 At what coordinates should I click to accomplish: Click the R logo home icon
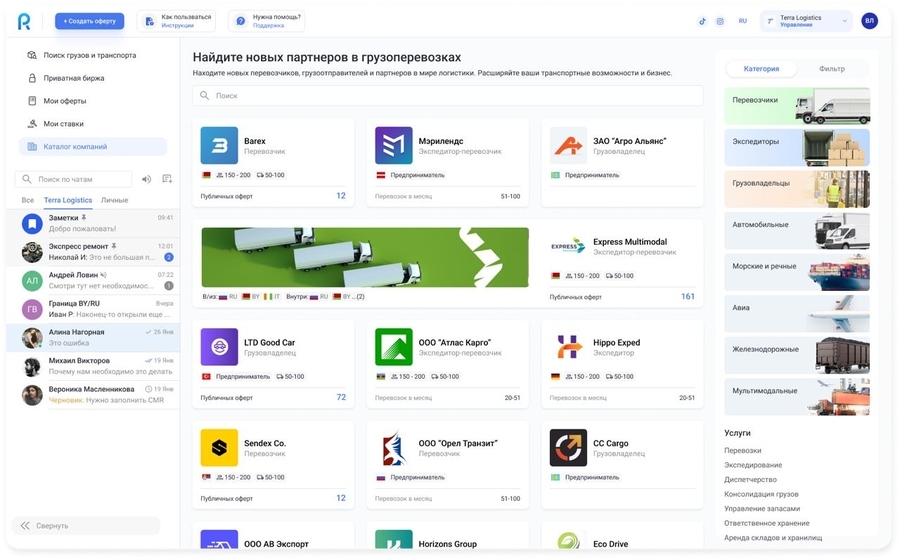(x=24, y=21)
